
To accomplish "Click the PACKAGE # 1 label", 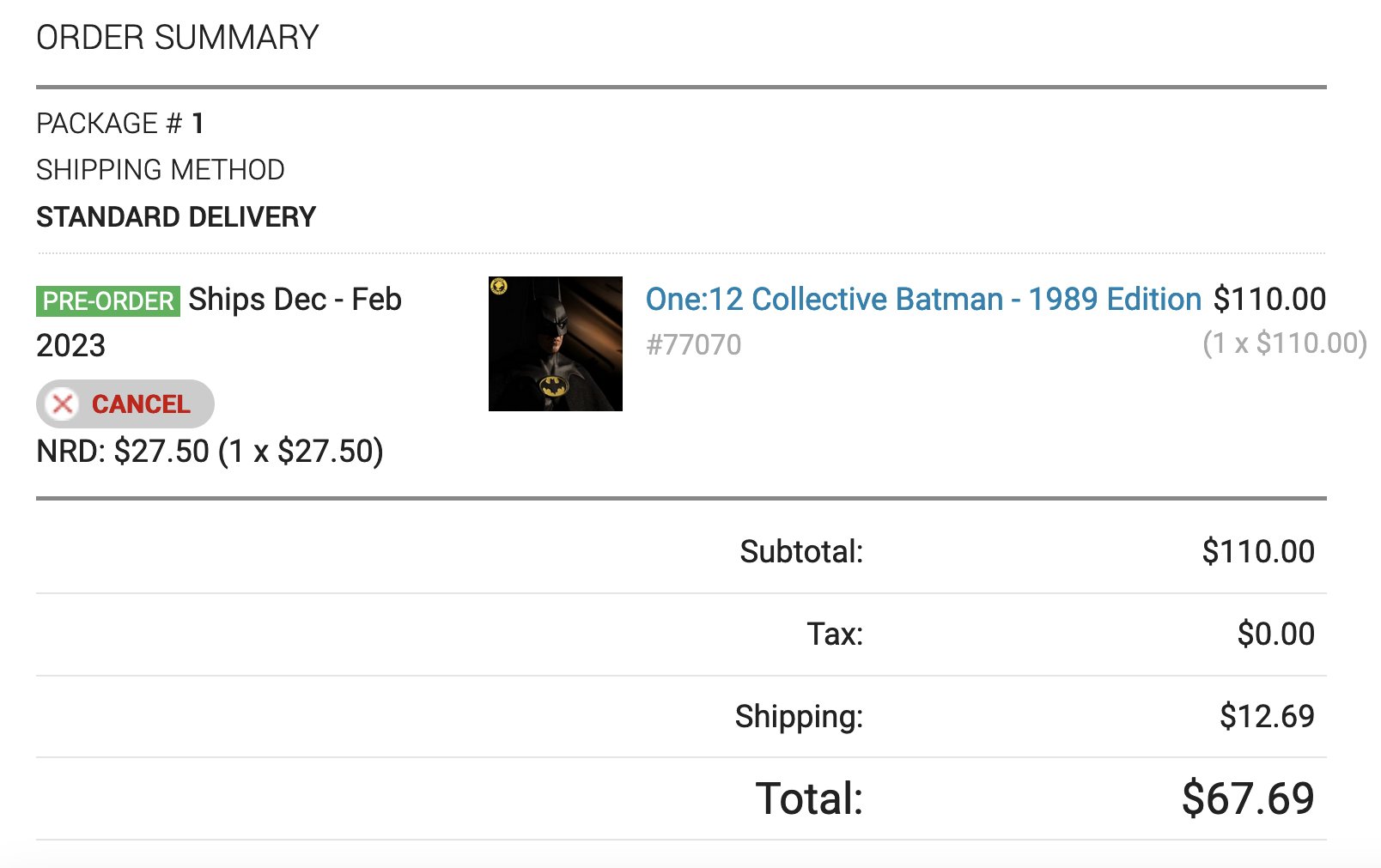I will tap(120, 124).
